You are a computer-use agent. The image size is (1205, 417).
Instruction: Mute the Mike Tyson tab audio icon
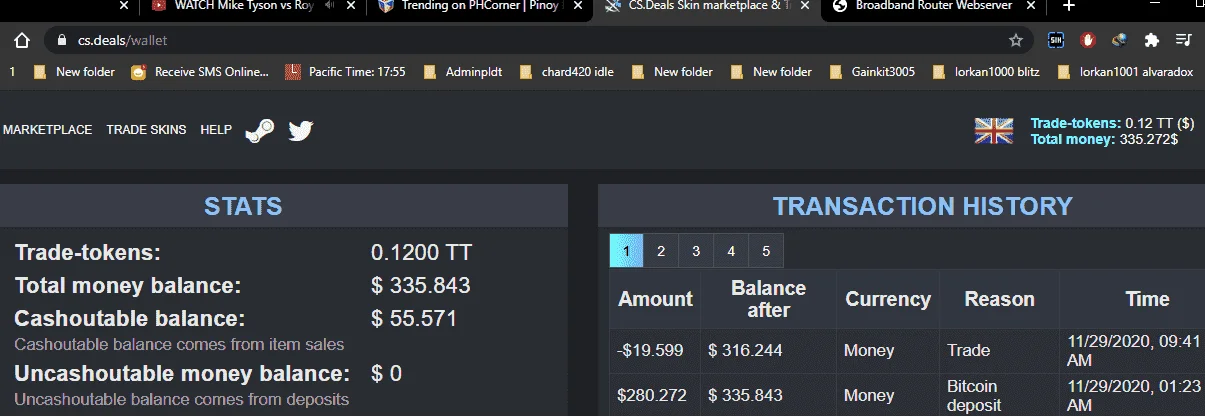tap(329, 5)
